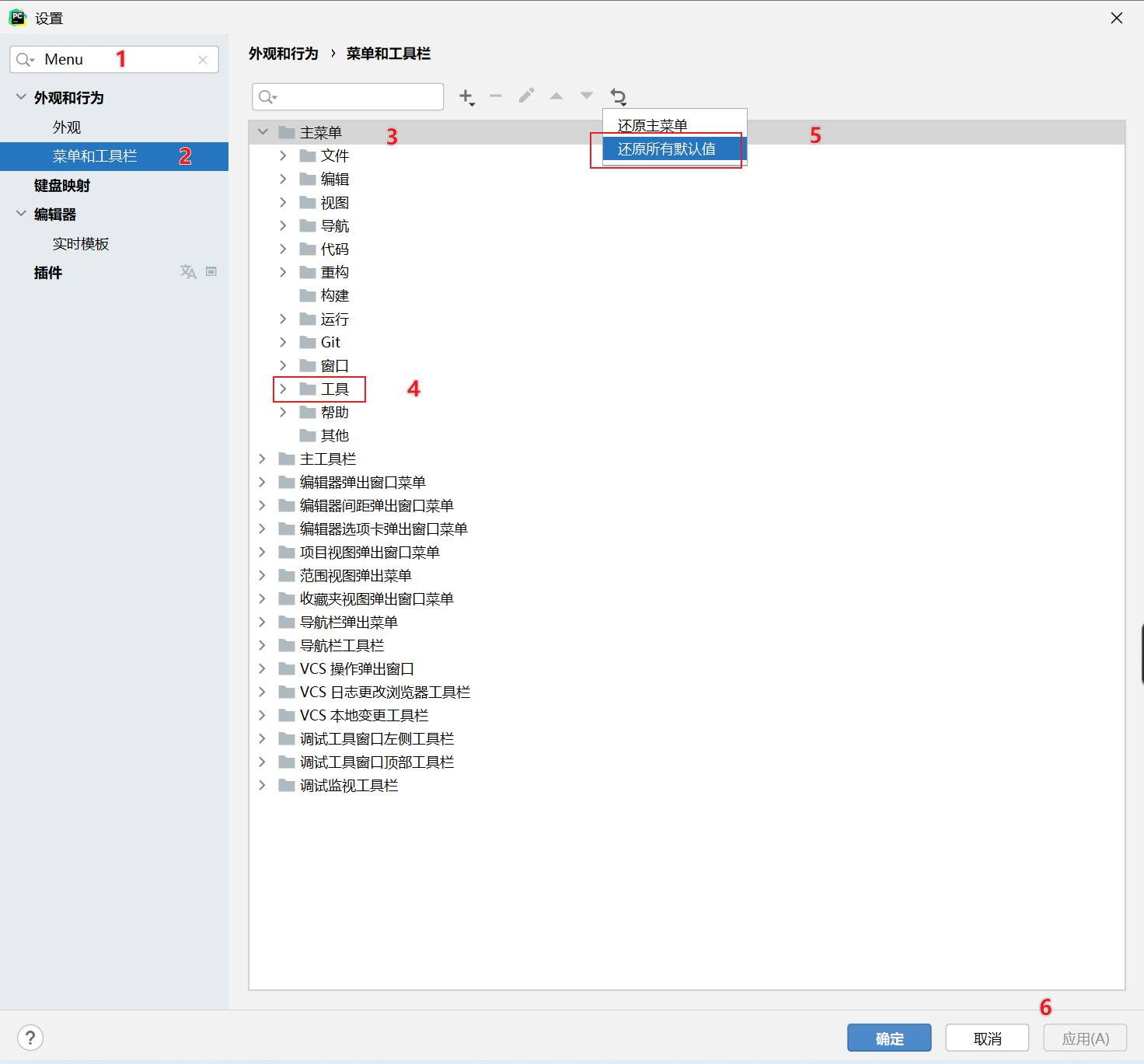The image size is (1144, 1064).
Task: Click the 确定 button
Action: 889,1038
